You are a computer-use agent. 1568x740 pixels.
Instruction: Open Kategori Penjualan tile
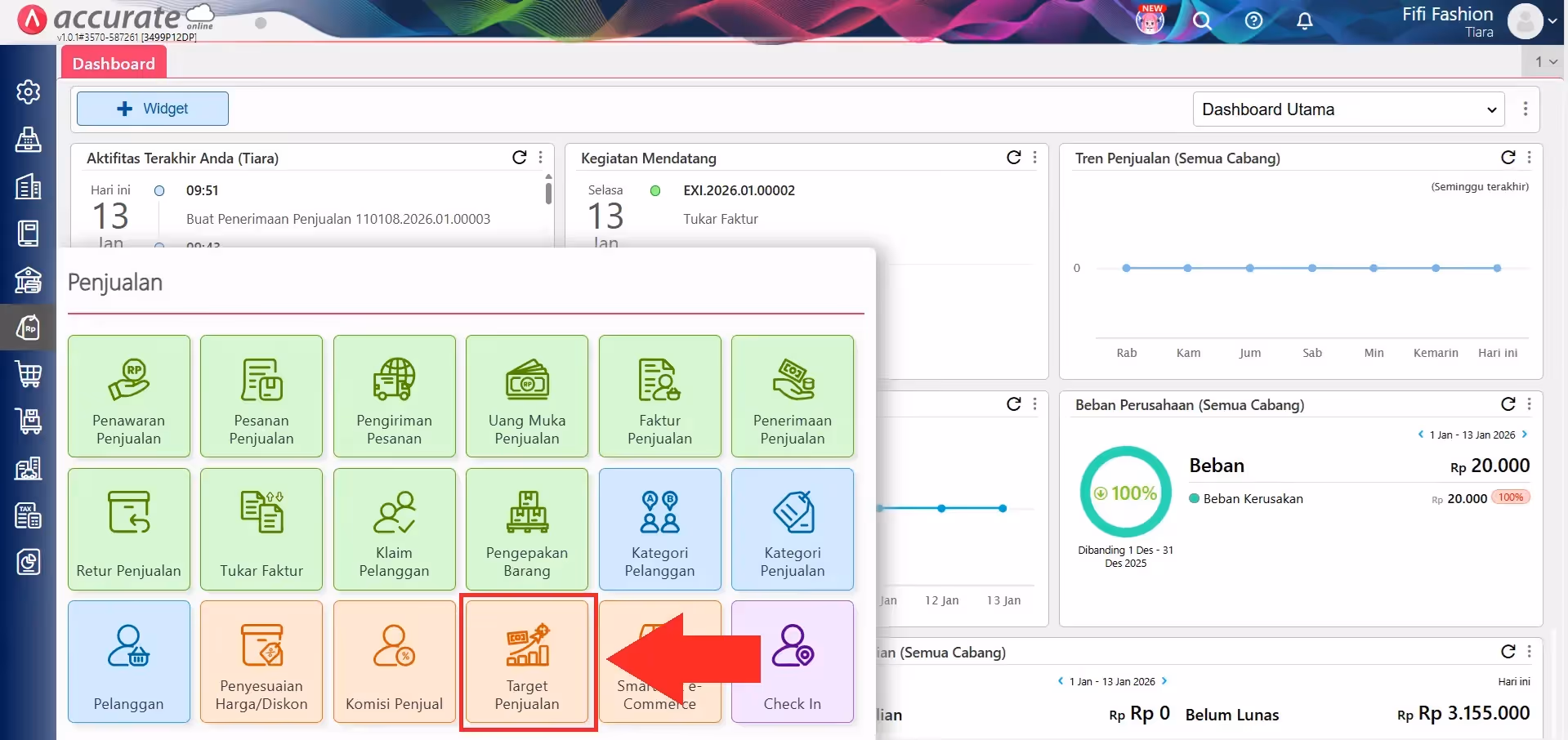[793, 529]
